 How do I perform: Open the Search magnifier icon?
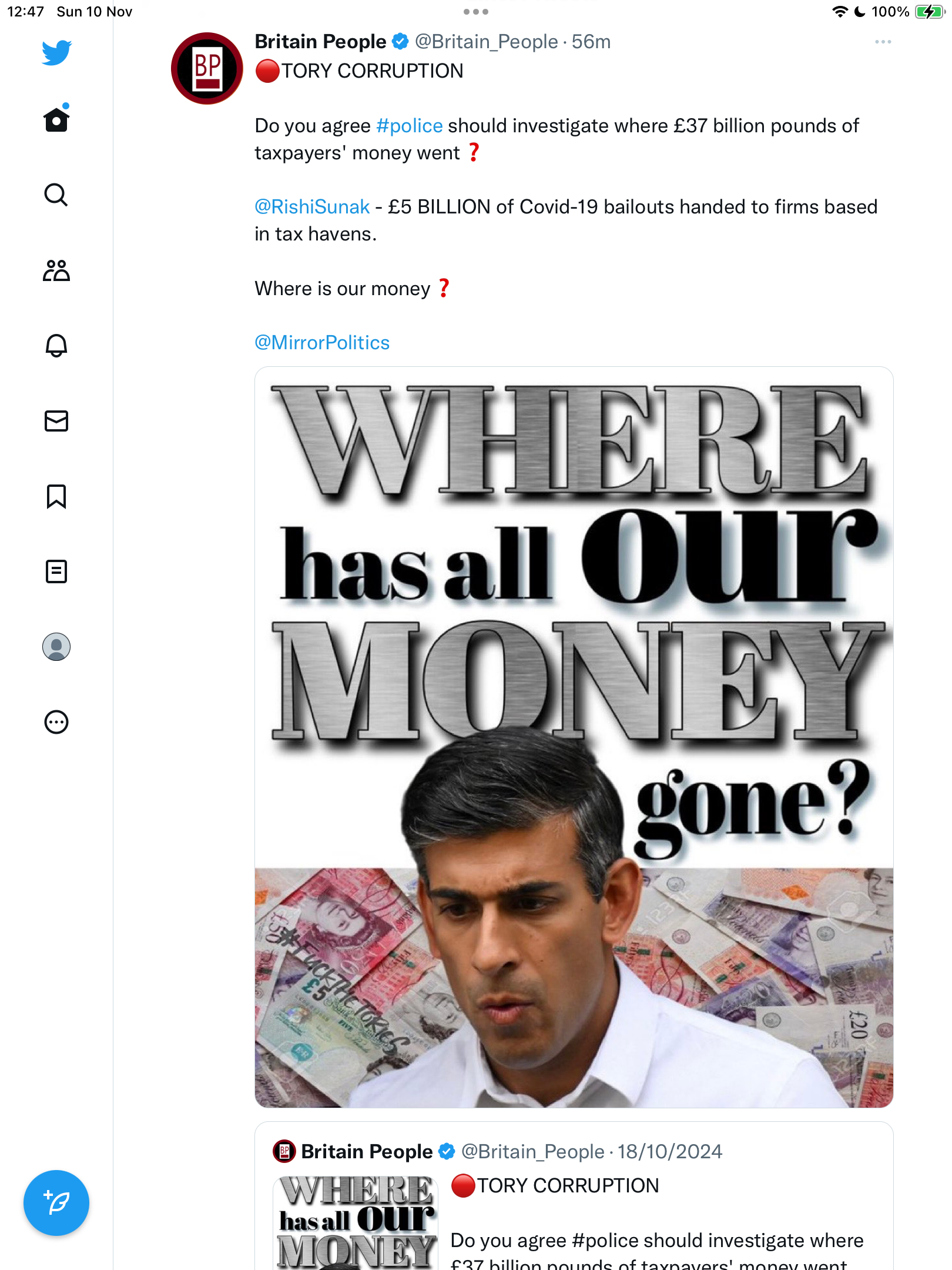pos(56,195)
